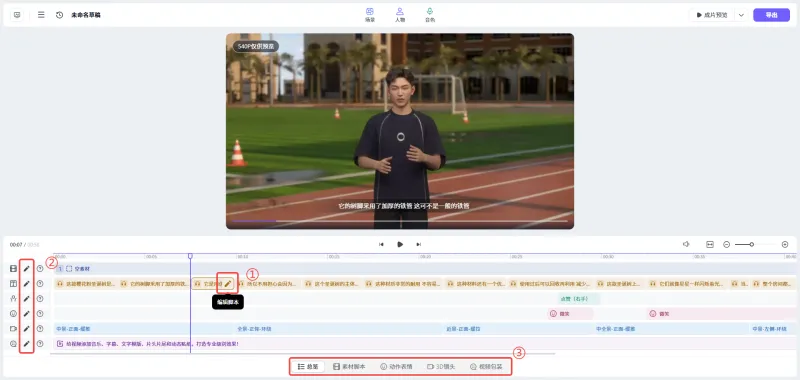Select the first script clip in the timeline
This screenshot has height=380, width=800.
coord(86,284)
